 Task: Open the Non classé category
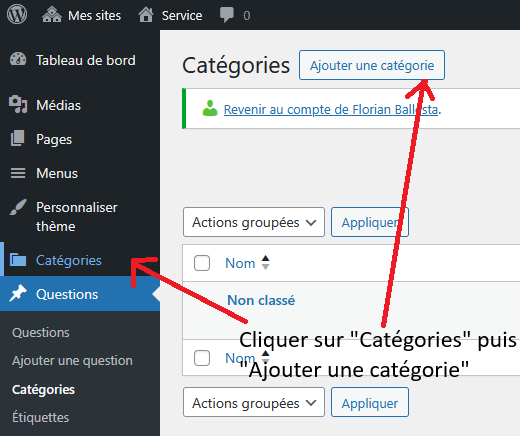[261, 300]
